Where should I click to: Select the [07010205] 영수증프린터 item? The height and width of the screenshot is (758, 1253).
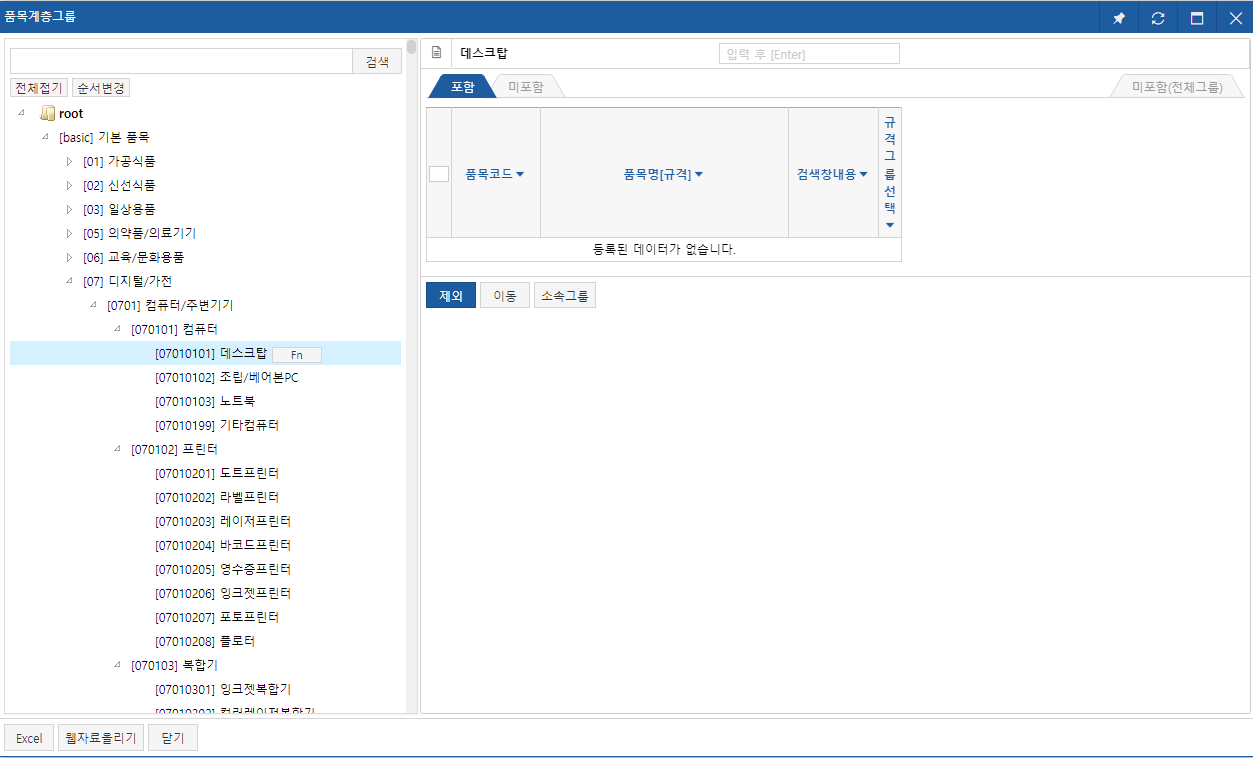(x=223, y=569)
